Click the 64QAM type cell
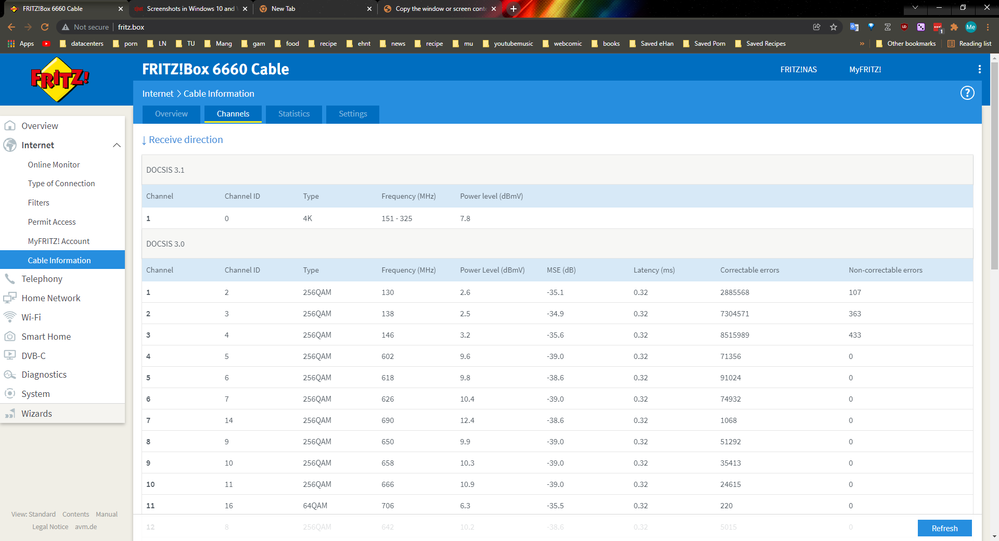 pos(315,506)
